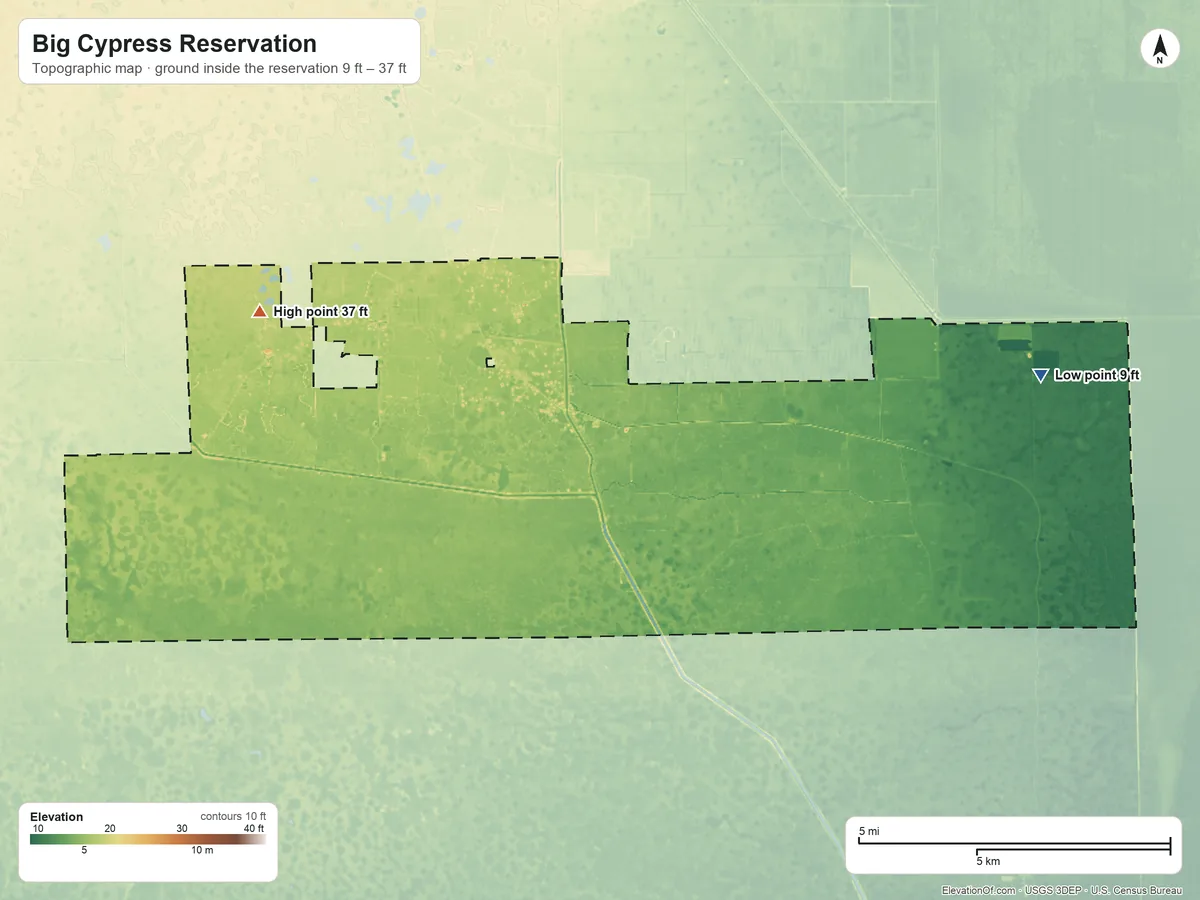Click the elevation color gradient bar

coord(148,840)
